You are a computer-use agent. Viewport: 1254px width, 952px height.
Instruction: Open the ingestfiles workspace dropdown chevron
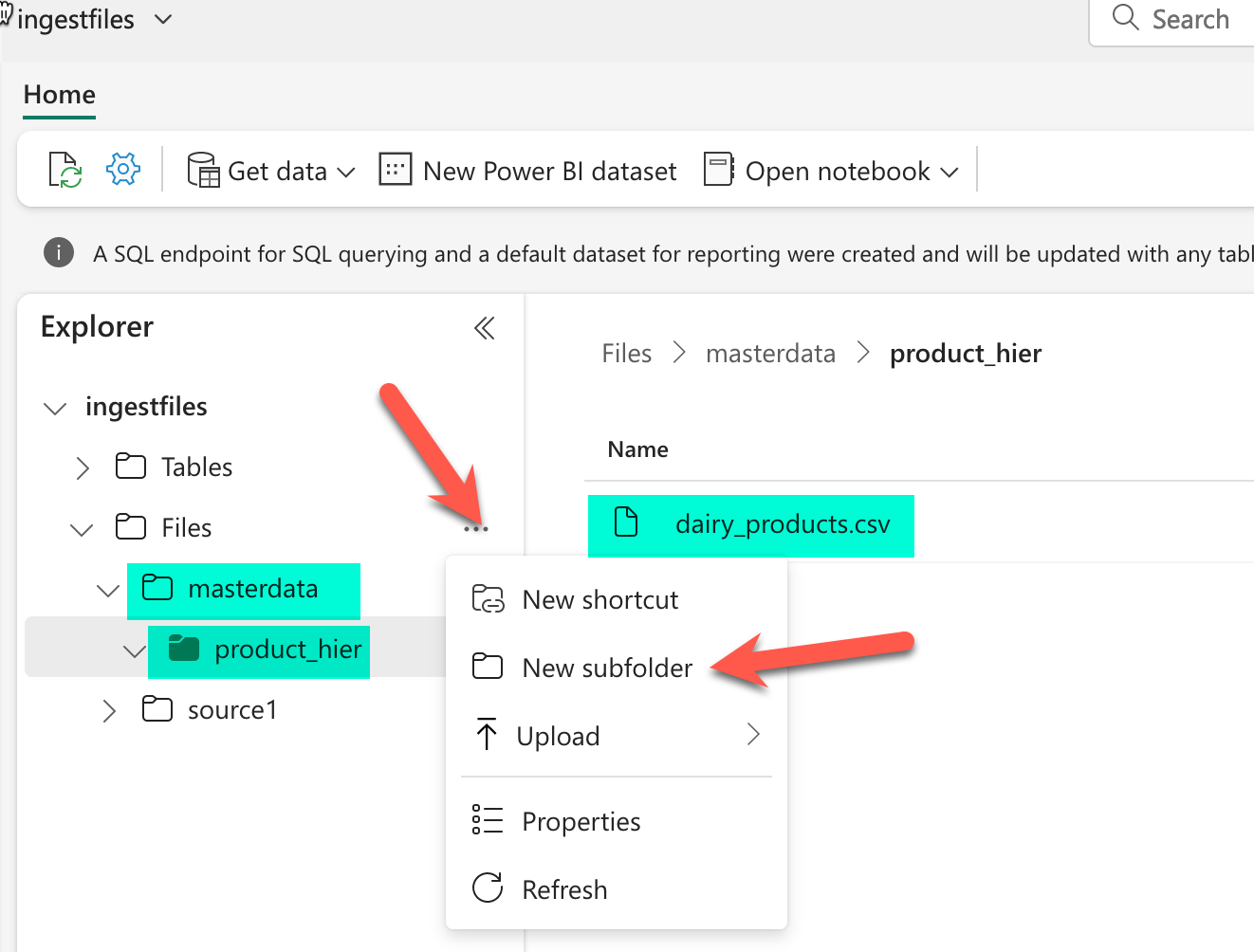[x=163, y=19]
